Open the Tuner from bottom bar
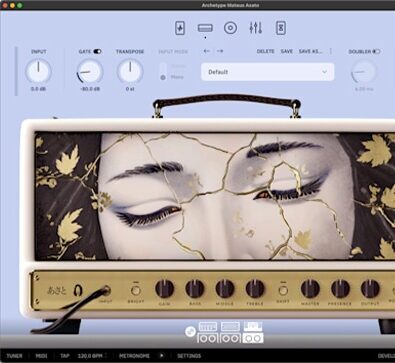This screenshot has width=395, height=363. [x=15, y=356]
